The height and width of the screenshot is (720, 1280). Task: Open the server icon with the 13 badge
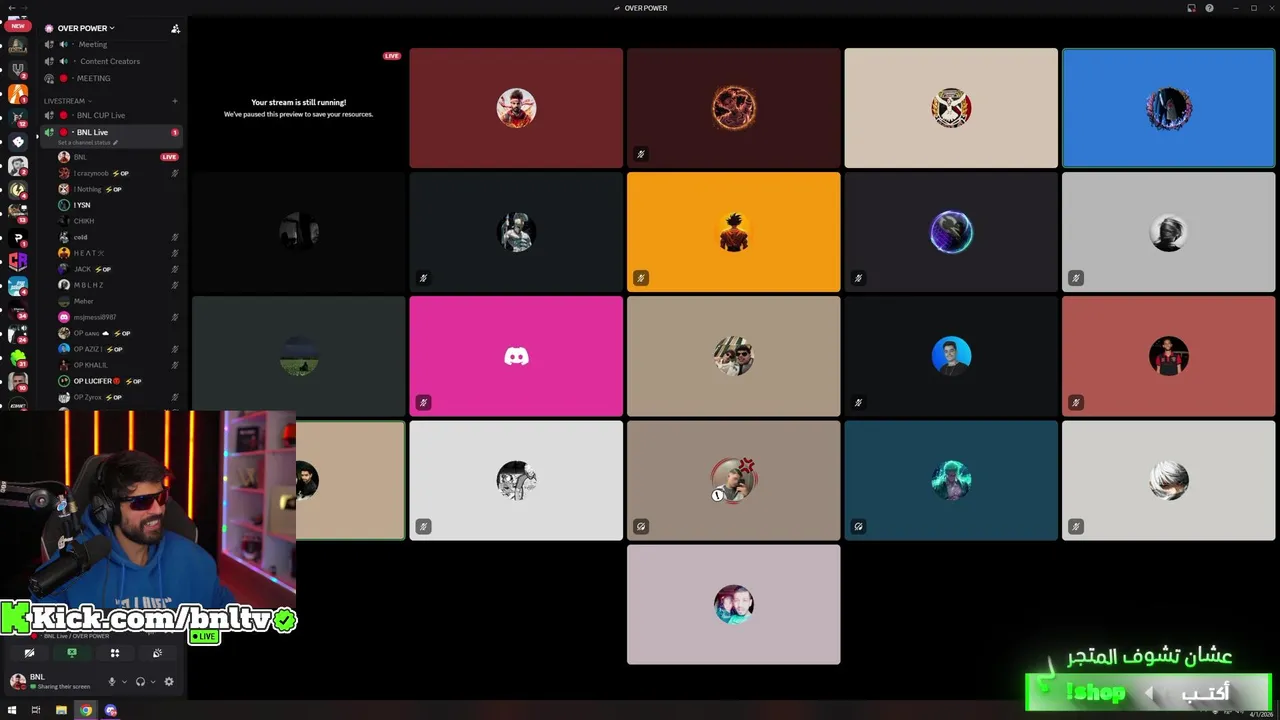tap(18, 214)
